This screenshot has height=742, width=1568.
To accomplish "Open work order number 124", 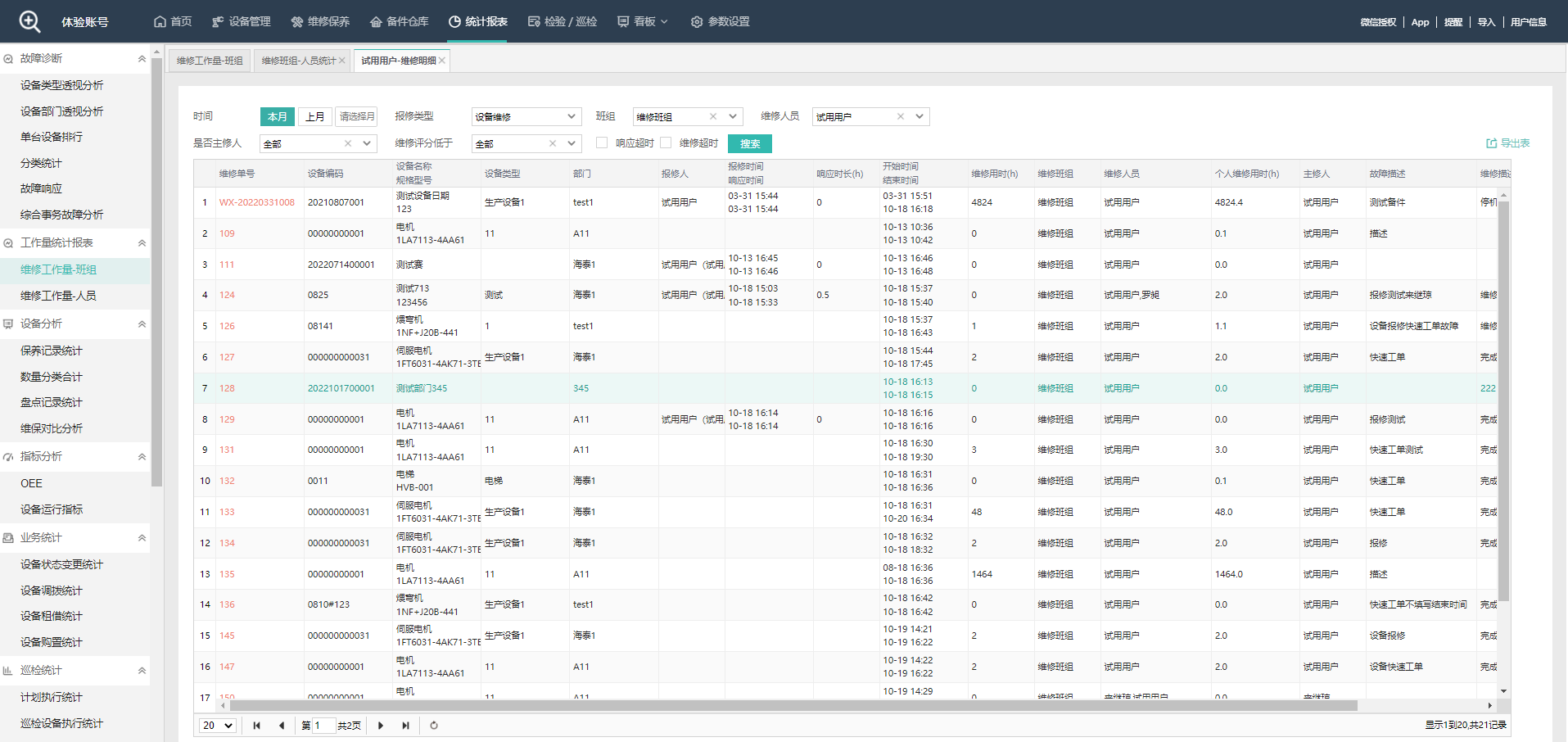I will click(227, 295).
